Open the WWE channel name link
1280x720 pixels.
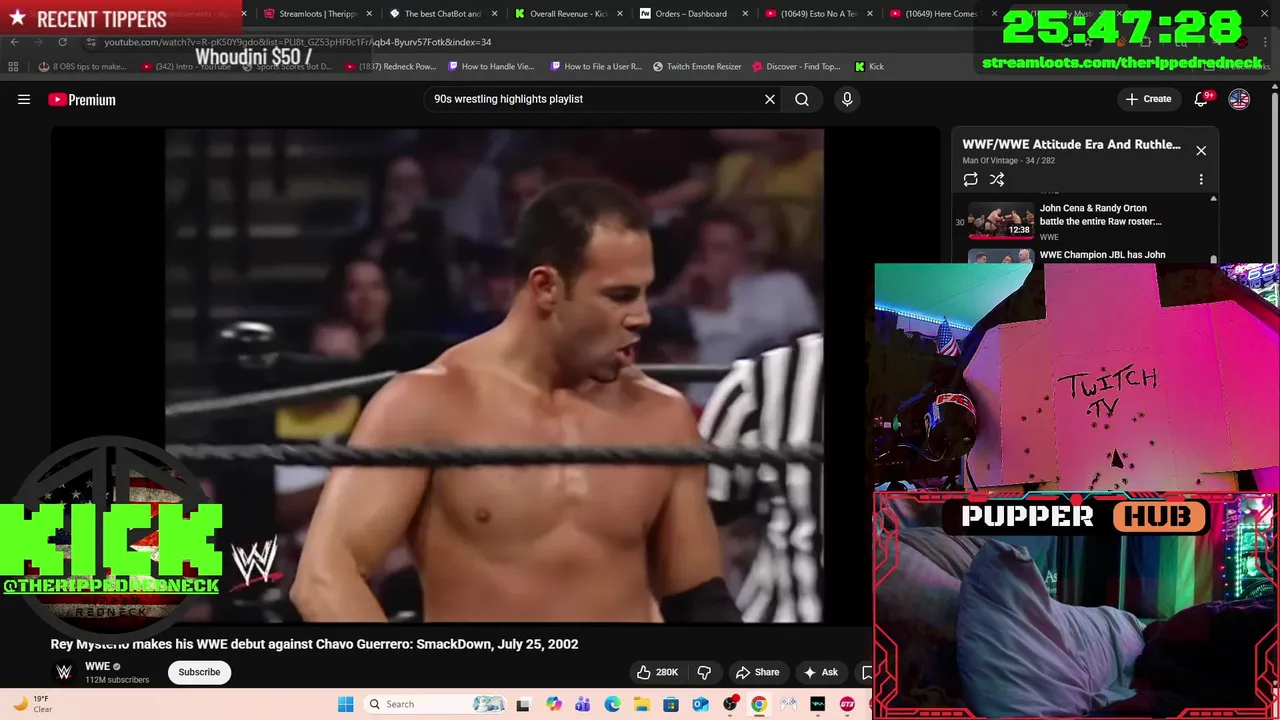[97, 666]
